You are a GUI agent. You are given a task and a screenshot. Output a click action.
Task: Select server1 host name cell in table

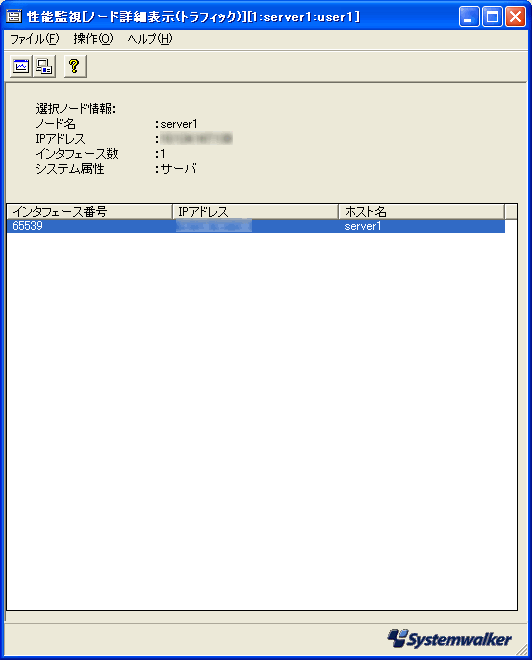pos(363,226)
